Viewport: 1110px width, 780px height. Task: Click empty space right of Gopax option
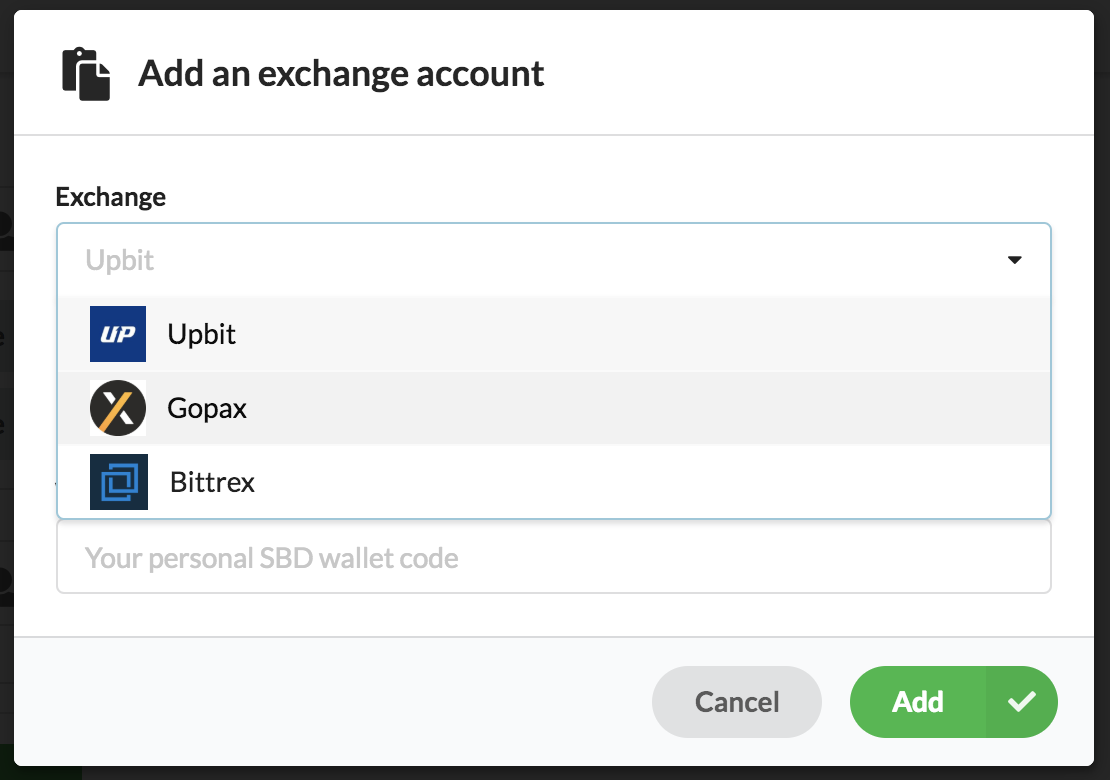[x=700, y=408]
